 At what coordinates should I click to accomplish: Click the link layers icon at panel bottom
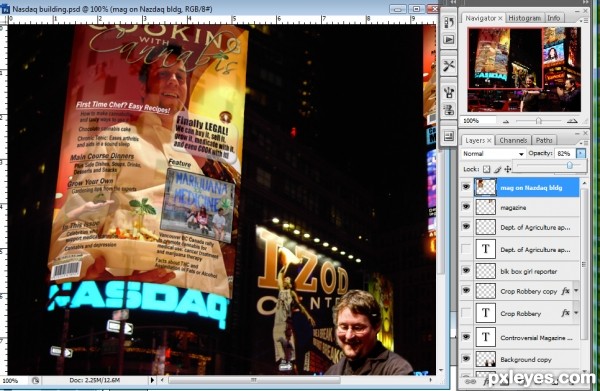pos(470,381)
